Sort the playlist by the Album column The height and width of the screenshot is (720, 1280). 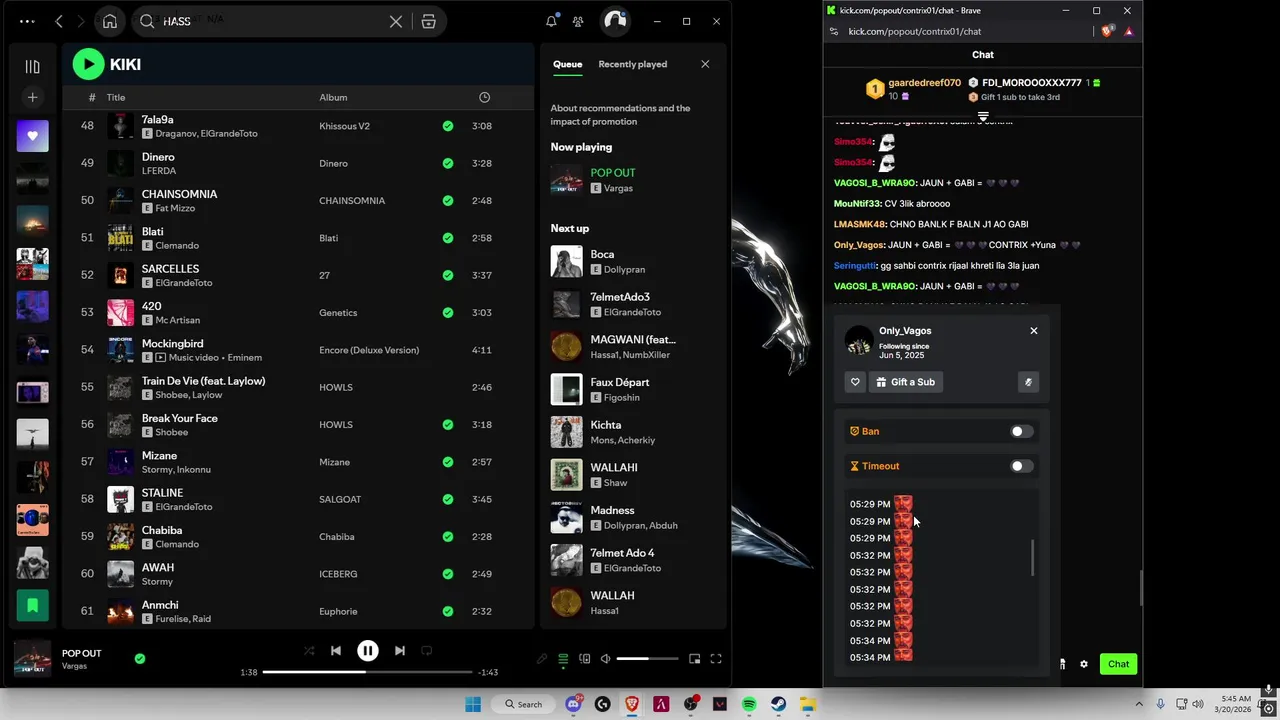(333, 97)
